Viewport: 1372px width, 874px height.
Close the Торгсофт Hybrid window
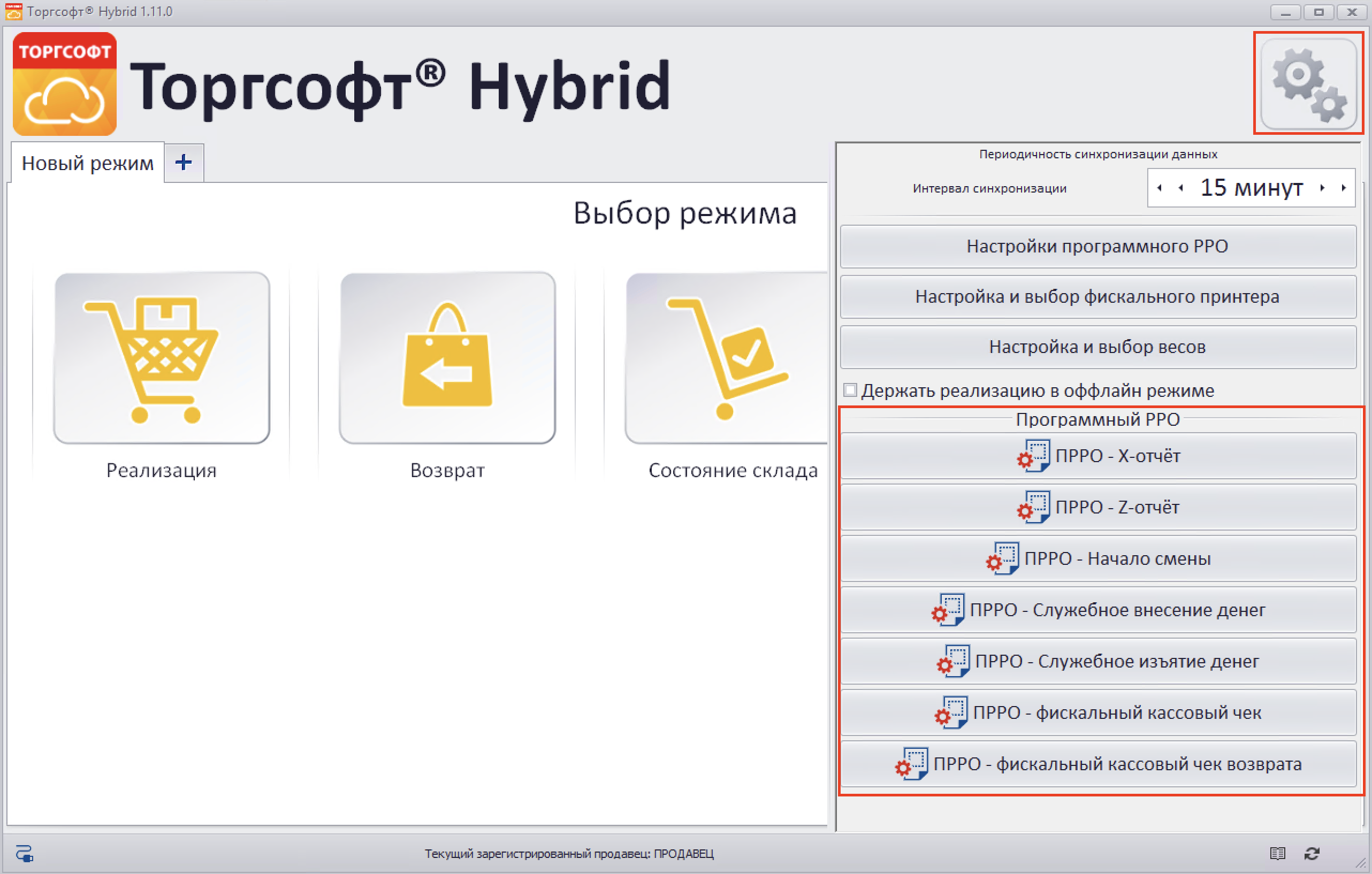(1352, 12)
